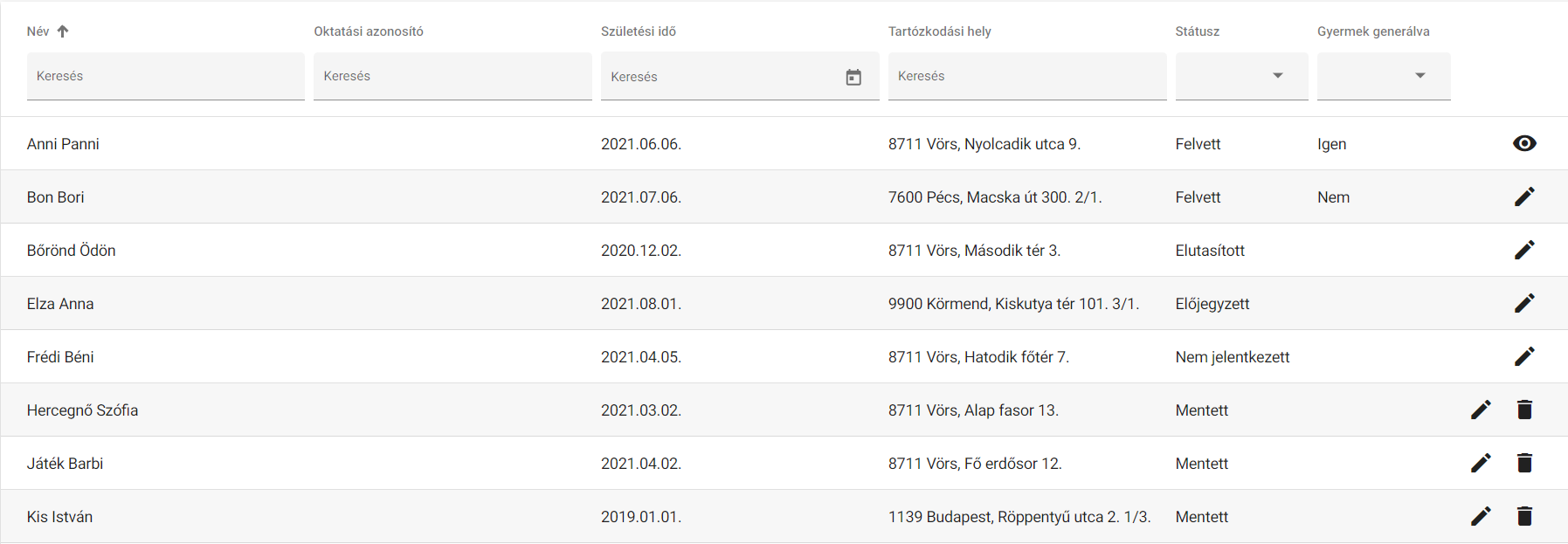
Task: Focus the Név search field
Action: click(166, 76)
